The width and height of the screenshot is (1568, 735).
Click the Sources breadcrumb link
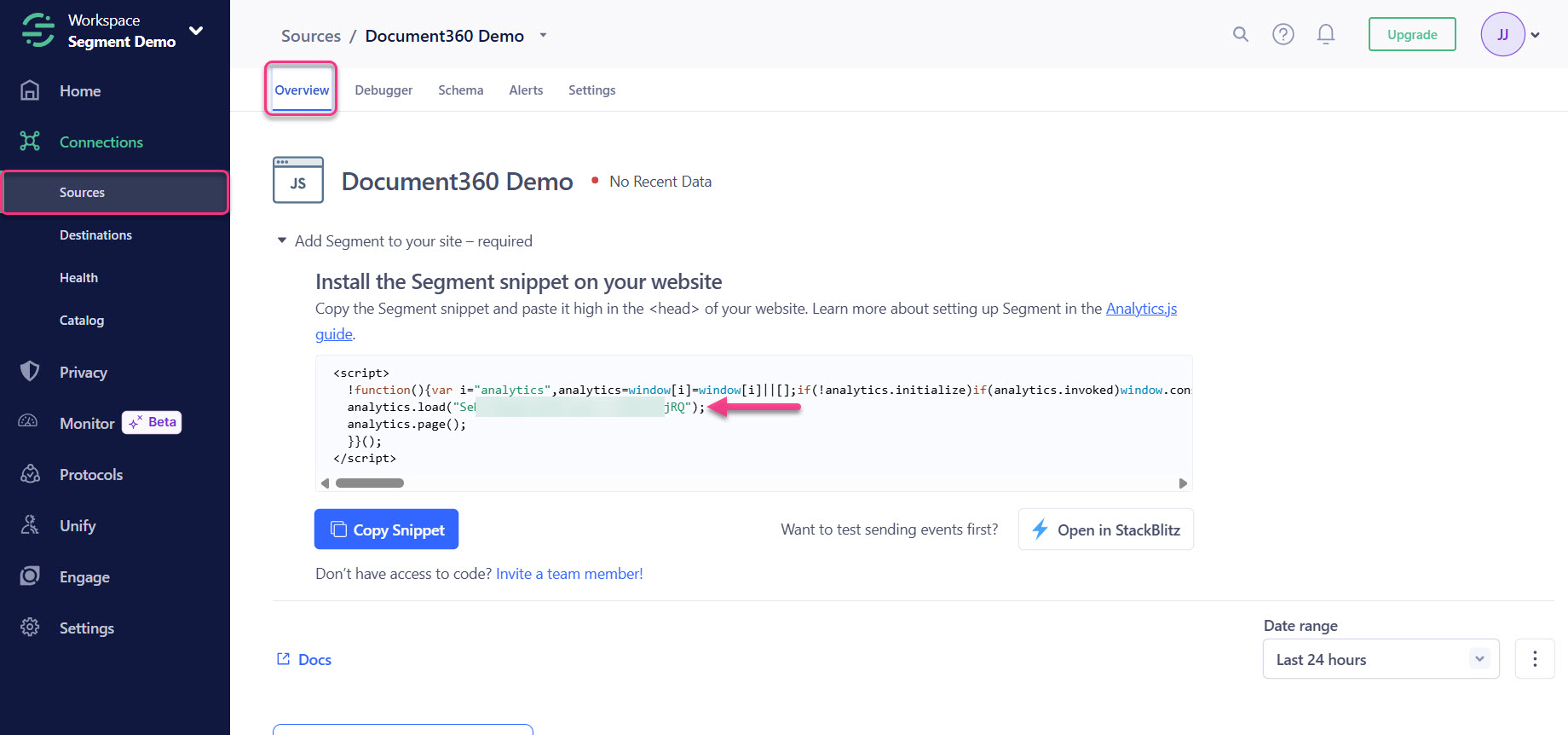[311, 36]
